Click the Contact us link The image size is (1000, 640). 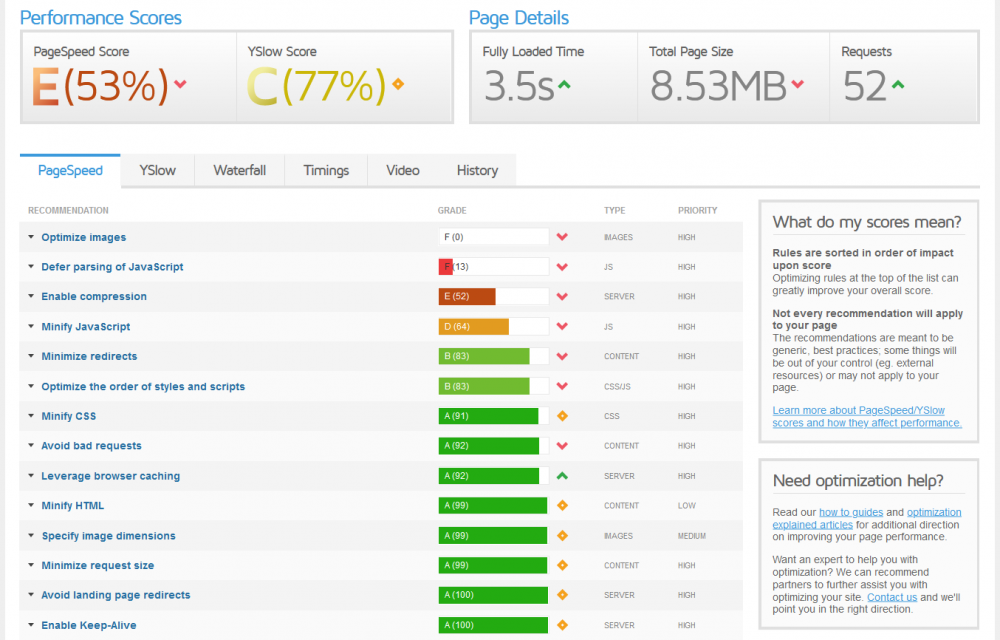(892, 596)
